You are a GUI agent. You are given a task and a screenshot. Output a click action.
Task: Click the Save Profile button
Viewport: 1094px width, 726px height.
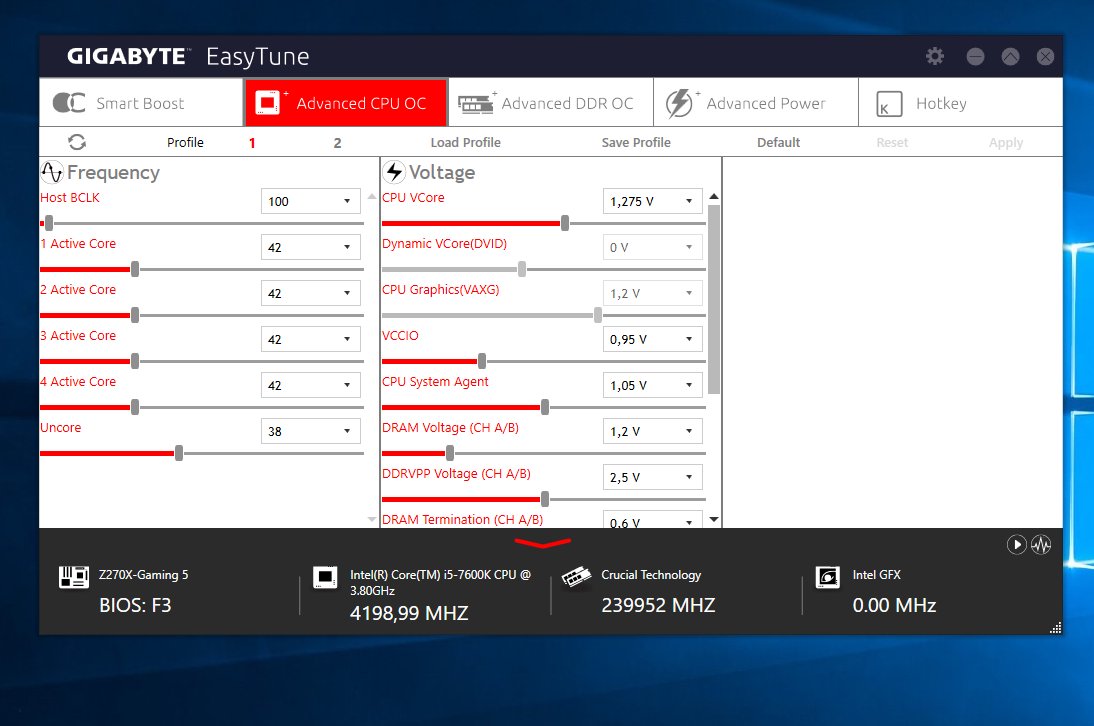point(636,143)
